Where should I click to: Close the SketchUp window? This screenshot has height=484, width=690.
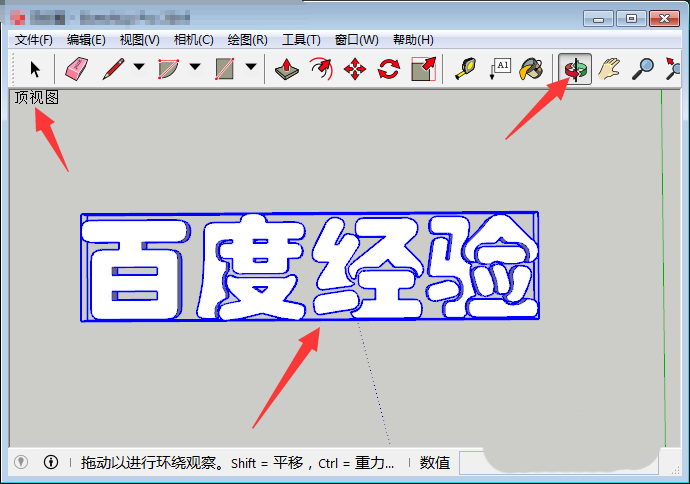[x=664, y=18]
